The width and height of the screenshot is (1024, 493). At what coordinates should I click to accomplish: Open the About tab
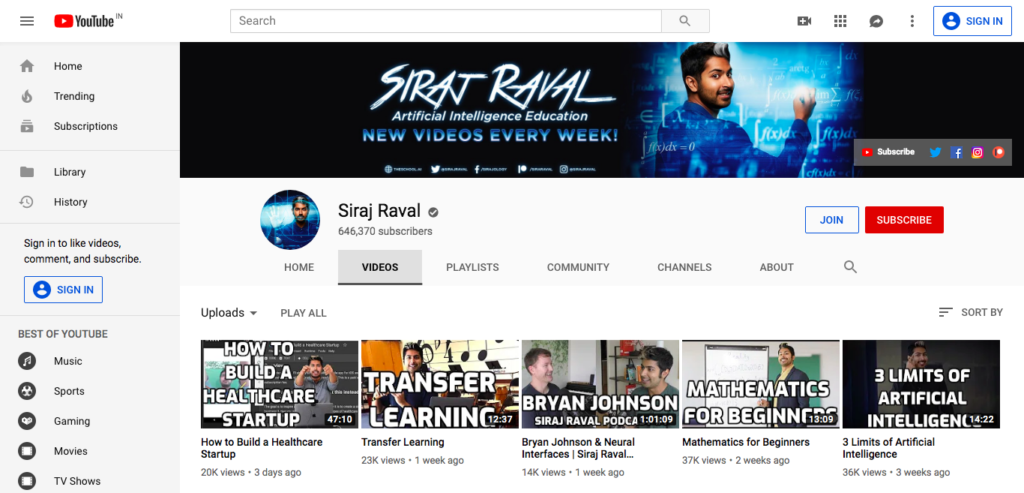point(776,267)
